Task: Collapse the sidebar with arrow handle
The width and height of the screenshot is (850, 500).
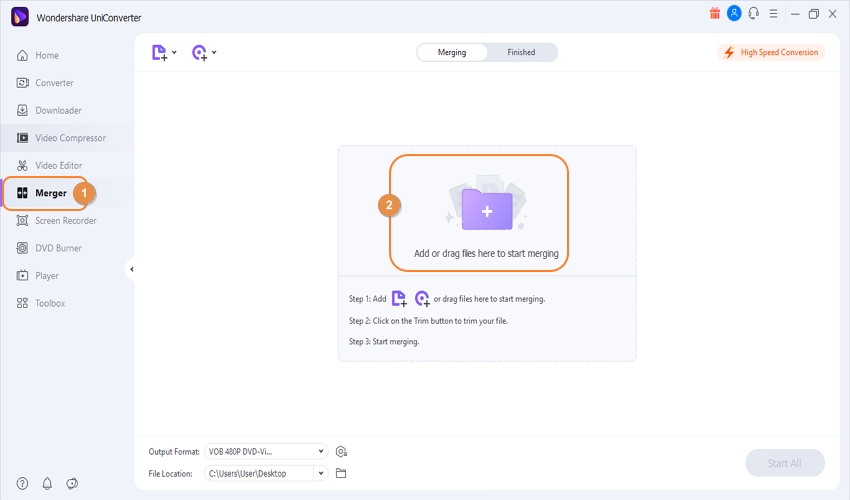Action: coord(131,269)
